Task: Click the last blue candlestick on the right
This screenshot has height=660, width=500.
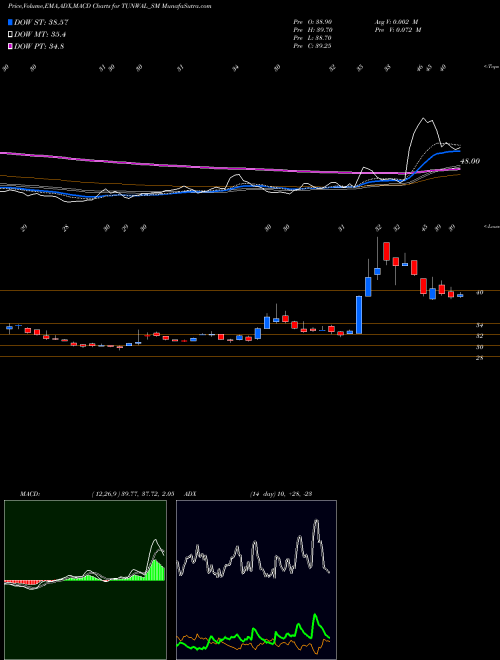Action: click(460, 295)
